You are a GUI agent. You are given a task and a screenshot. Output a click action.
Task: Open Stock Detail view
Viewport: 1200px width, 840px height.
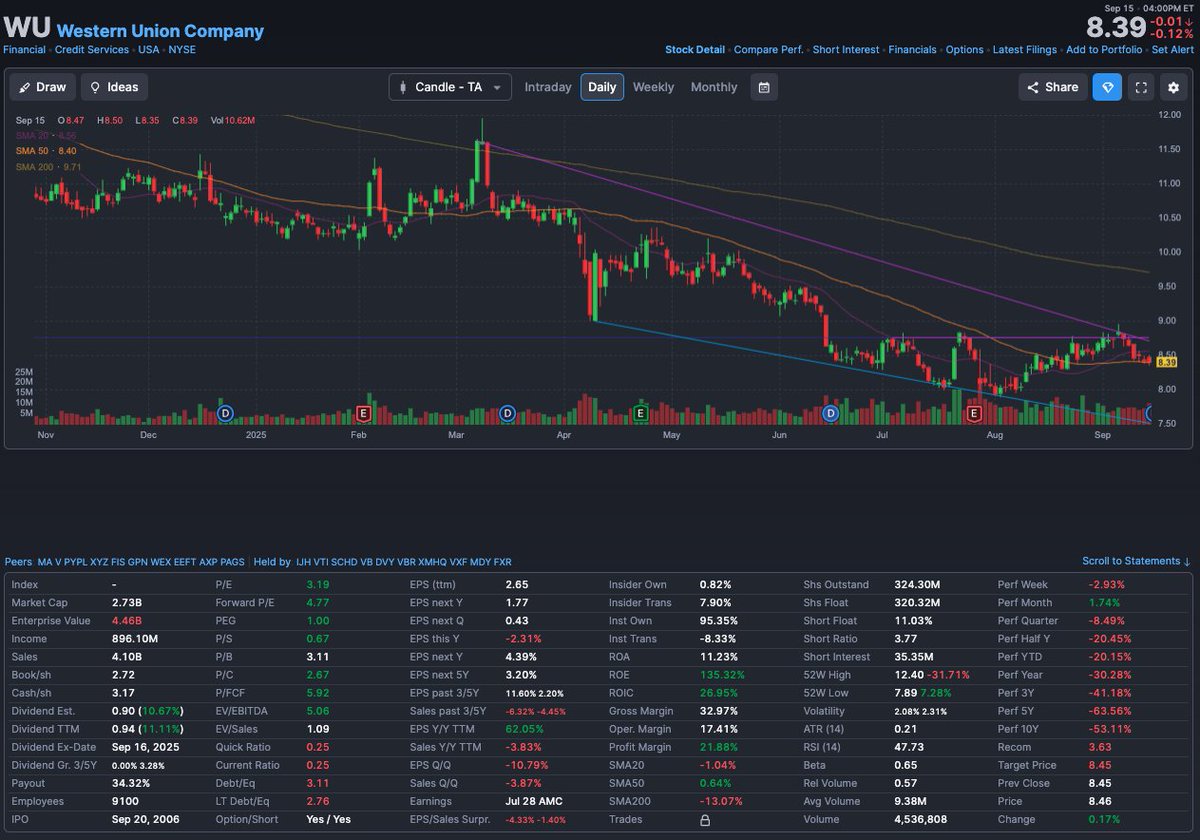(695, 50)
